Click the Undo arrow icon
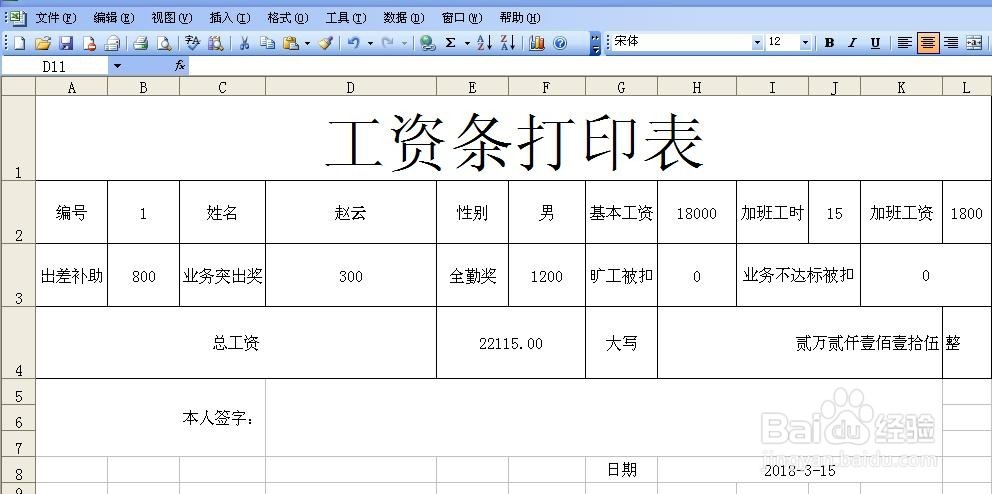This screenshot has height=494, width=992. click(354, 43)
